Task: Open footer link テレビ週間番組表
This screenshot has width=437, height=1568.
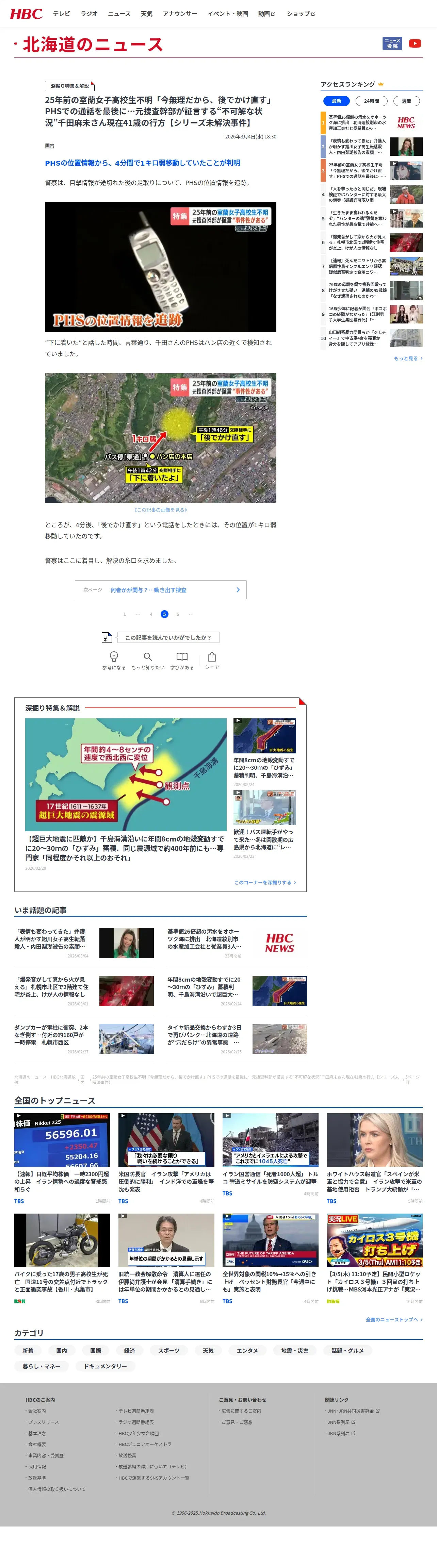Action: pyautogui.click(x=136, y=1411)
